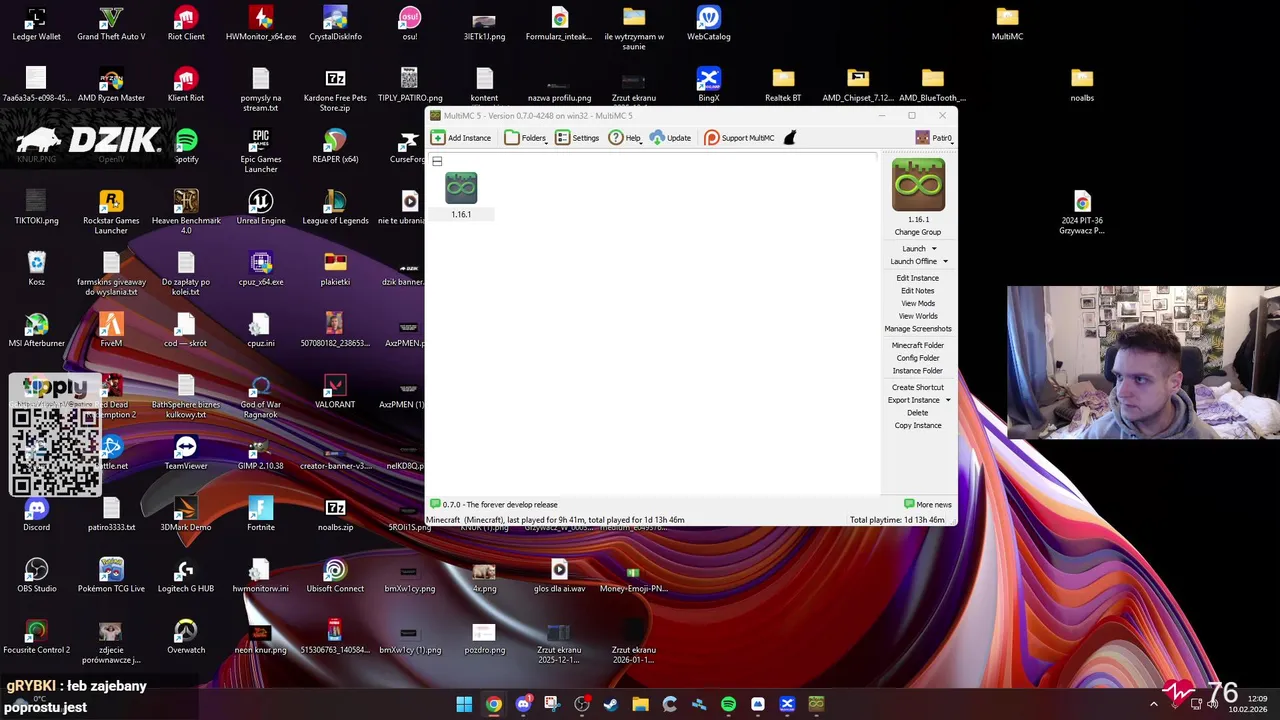The image size is (1280, 720).
Task: Select League of Legends desktop icon
Action: tap(335, 208)
